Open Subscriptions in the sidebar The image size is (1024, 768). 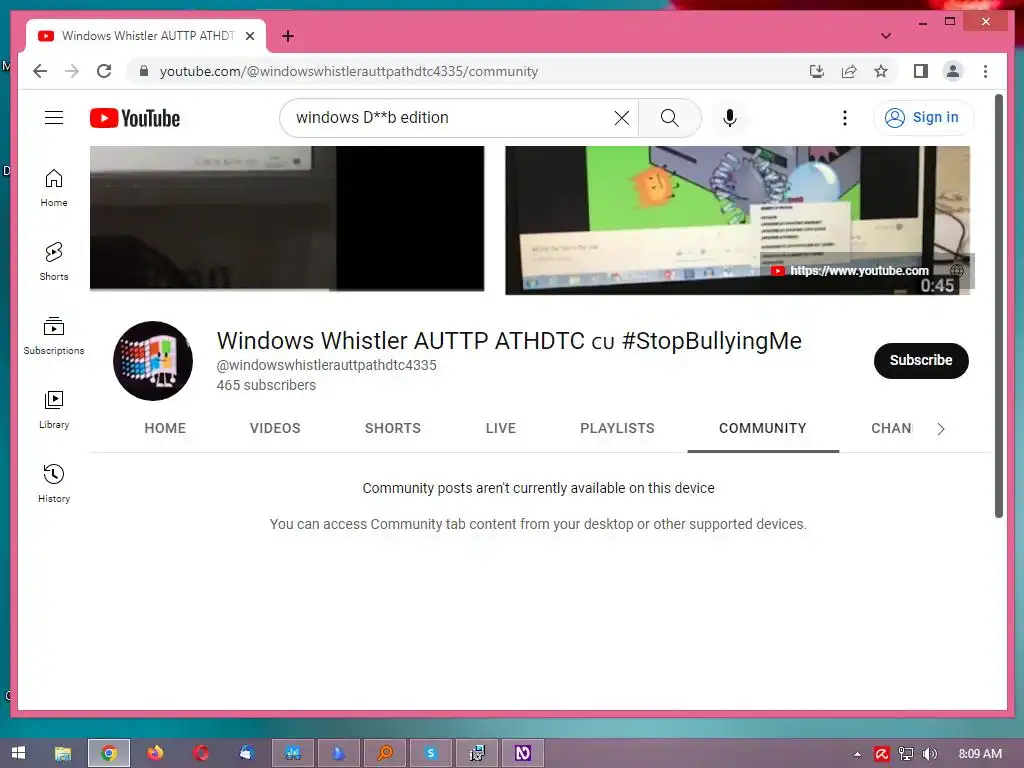click(x=54, y=336)
